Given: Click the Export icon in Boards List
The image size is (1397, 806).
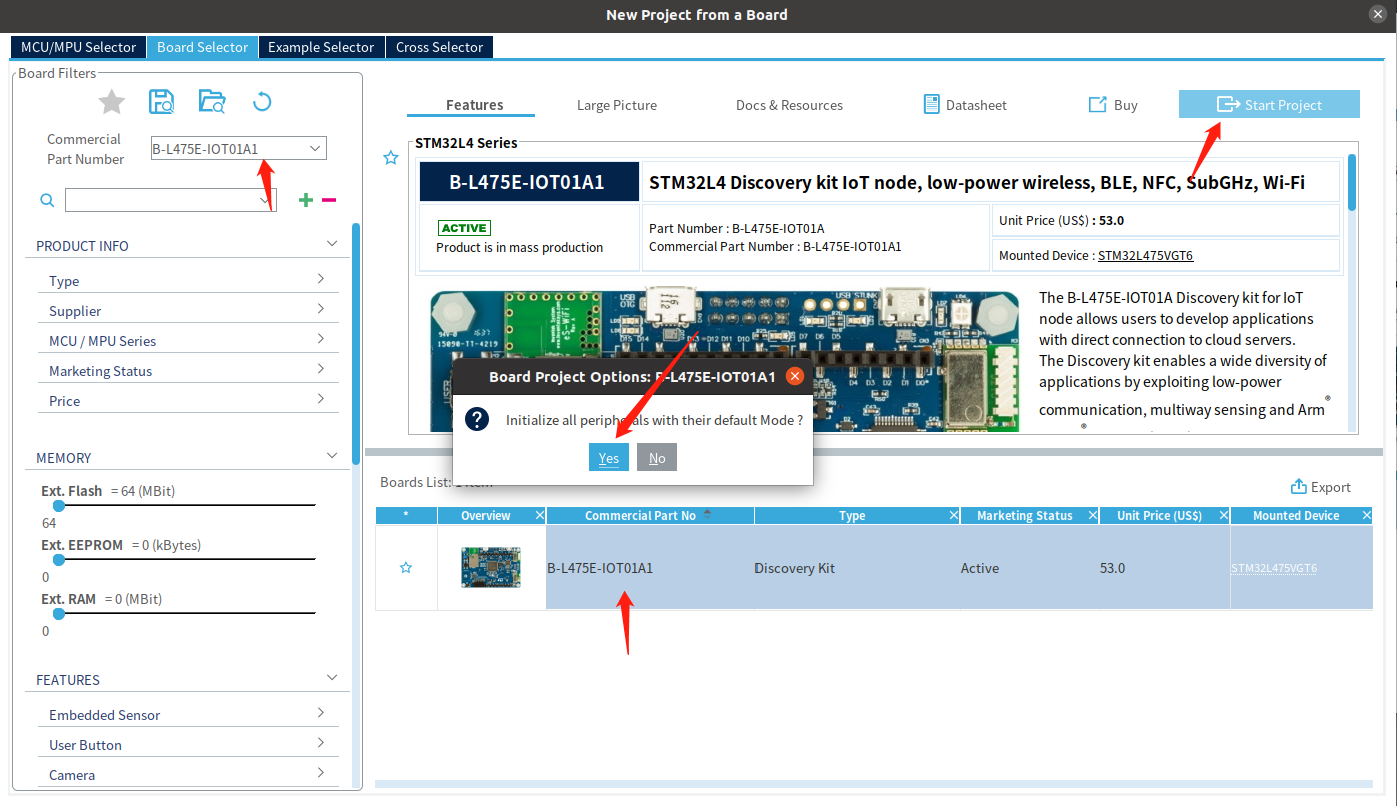Looking at the screenshot, I should click(x=1299, y=486).
